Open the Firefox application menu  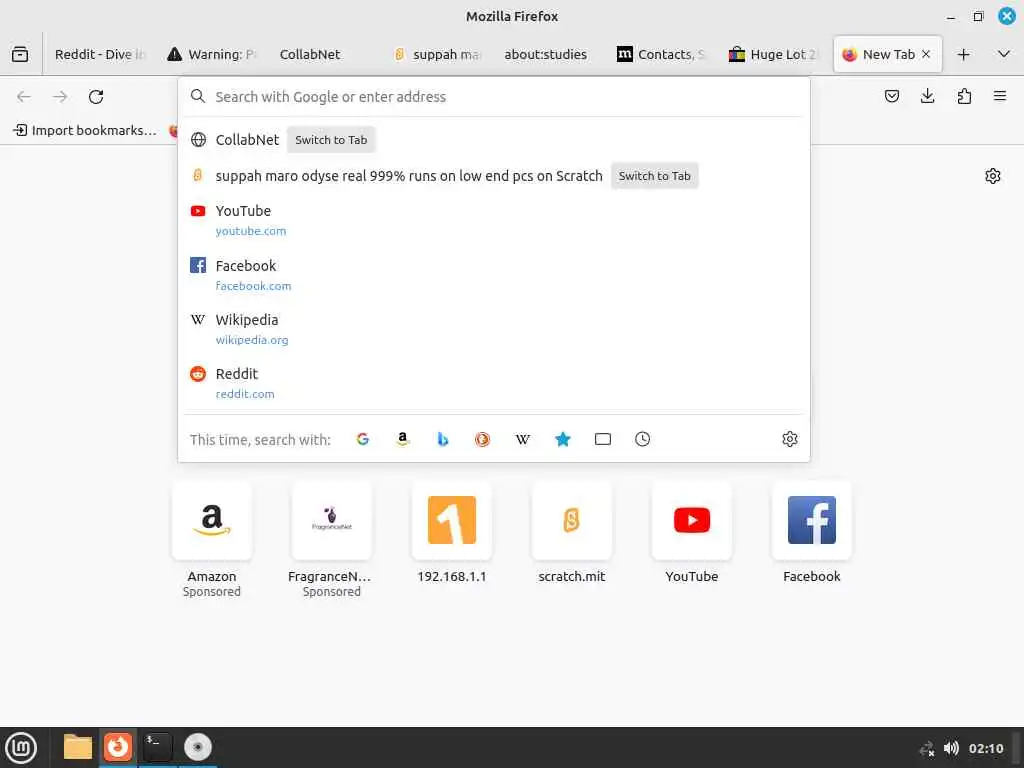tap(1000, 97)
